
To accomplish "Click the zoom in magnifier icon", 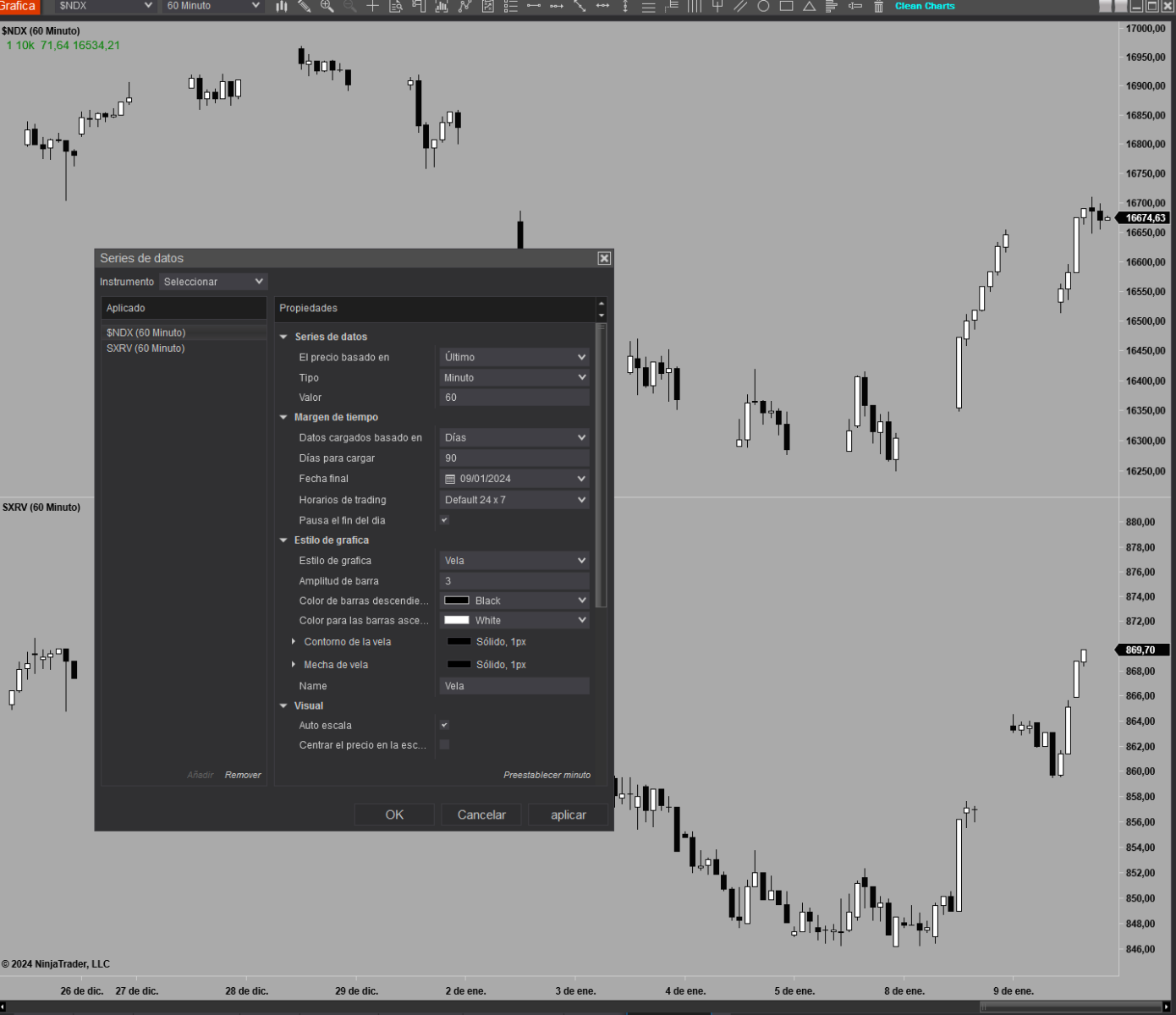I will pyautogui.click(x=327, y=6).
